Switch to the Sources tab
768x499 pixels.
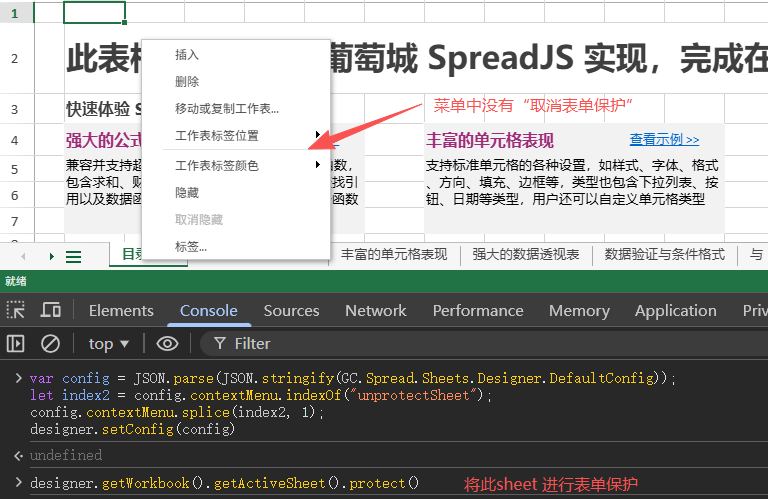pyautogui.click(x=291, y=310)
